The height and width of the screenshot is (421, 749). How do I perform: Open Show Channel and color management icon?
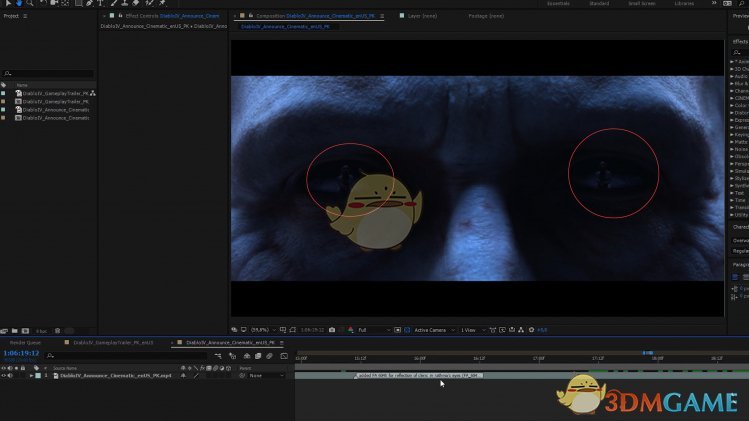coord(351,330)
